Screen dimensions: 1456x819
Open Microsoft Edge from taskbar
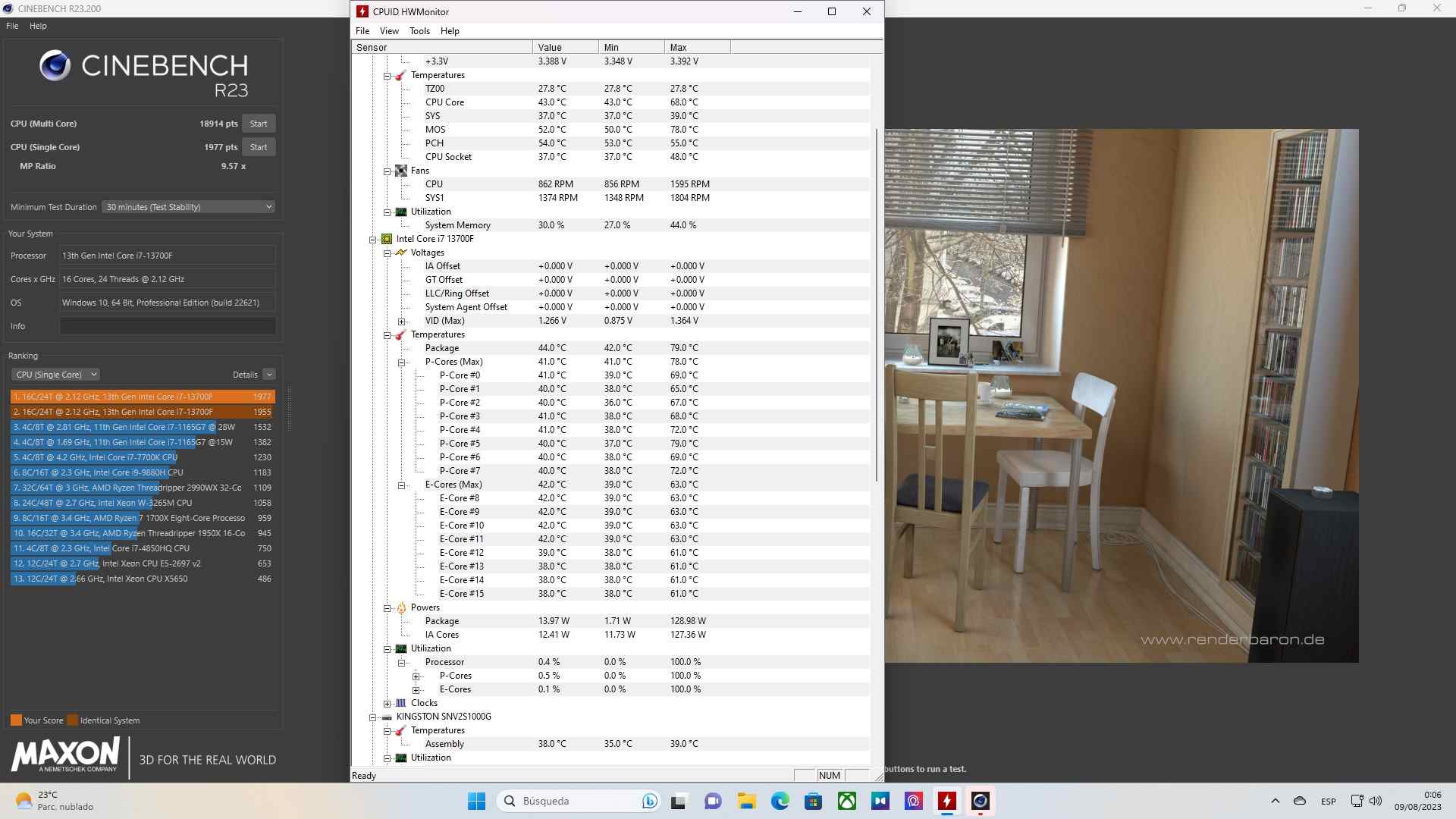tap(780, 801)
